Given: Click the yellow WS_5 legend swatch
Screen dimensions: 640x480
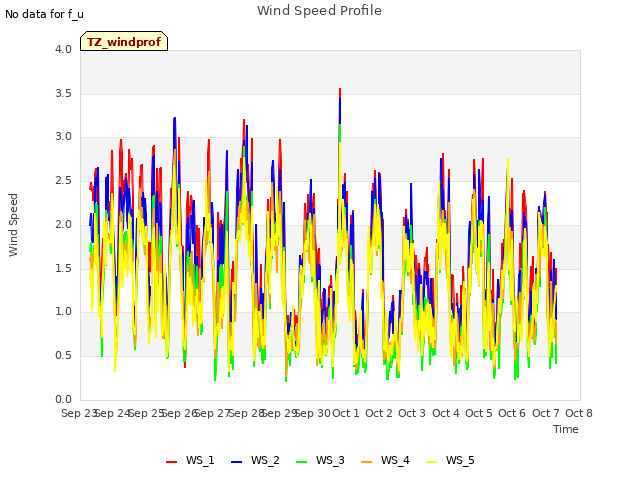Looking at the screenshot, I should pos(431,461).
